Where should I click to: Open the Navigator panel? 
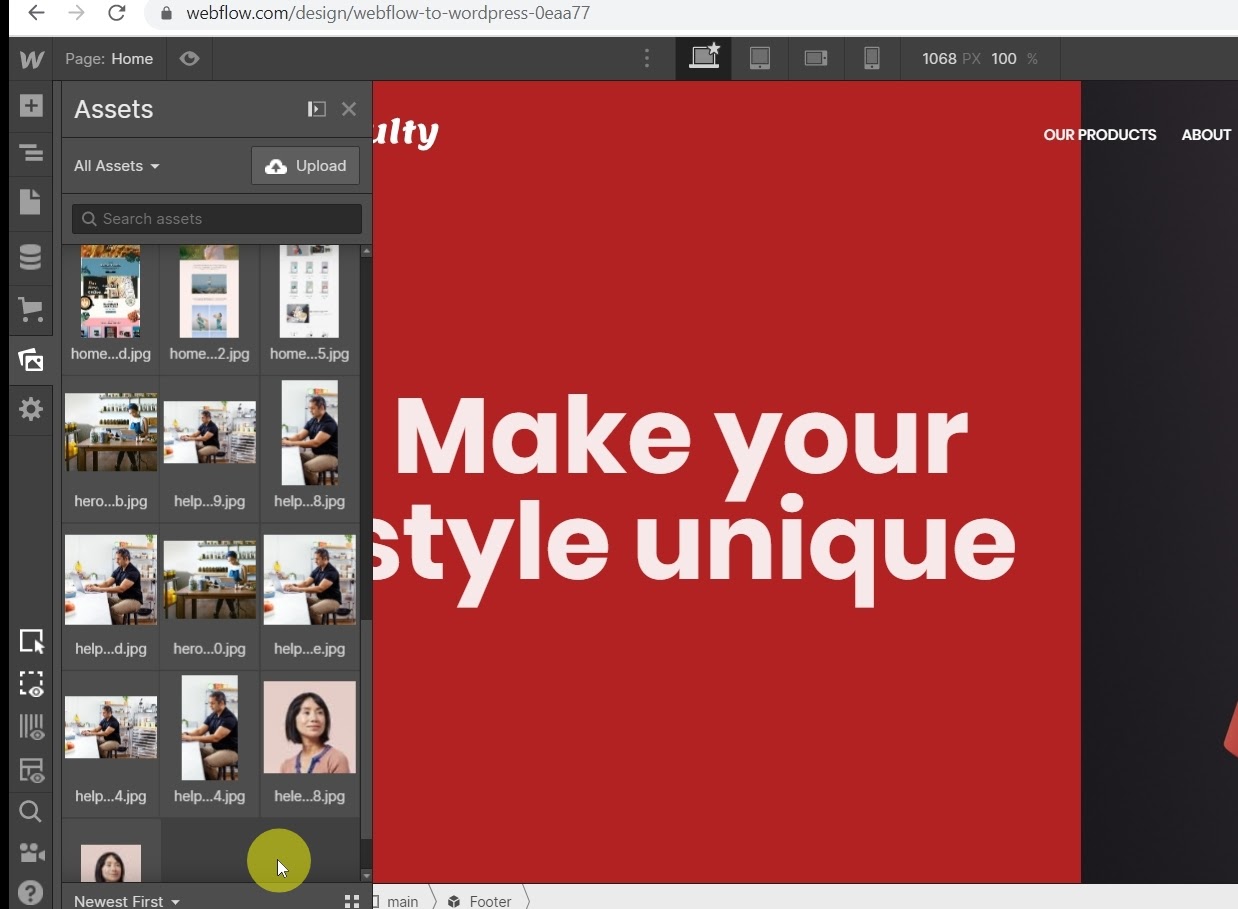coord(31,153)
